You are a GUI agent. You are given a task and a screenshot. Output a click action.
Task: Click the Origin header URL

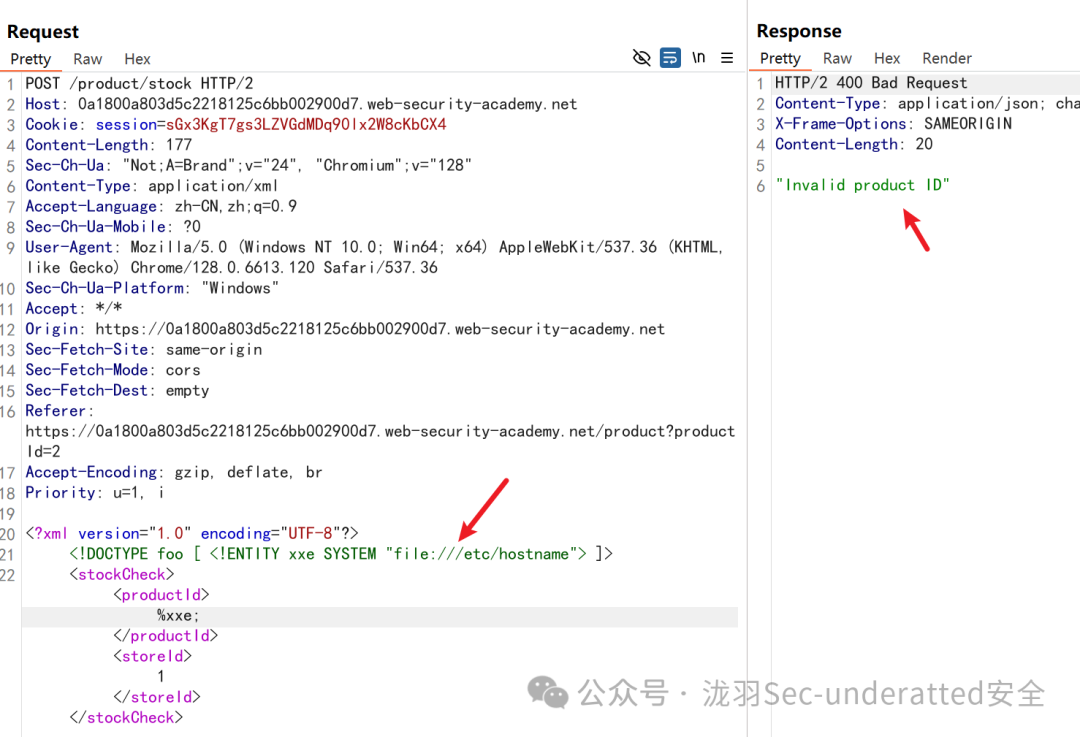380,329
